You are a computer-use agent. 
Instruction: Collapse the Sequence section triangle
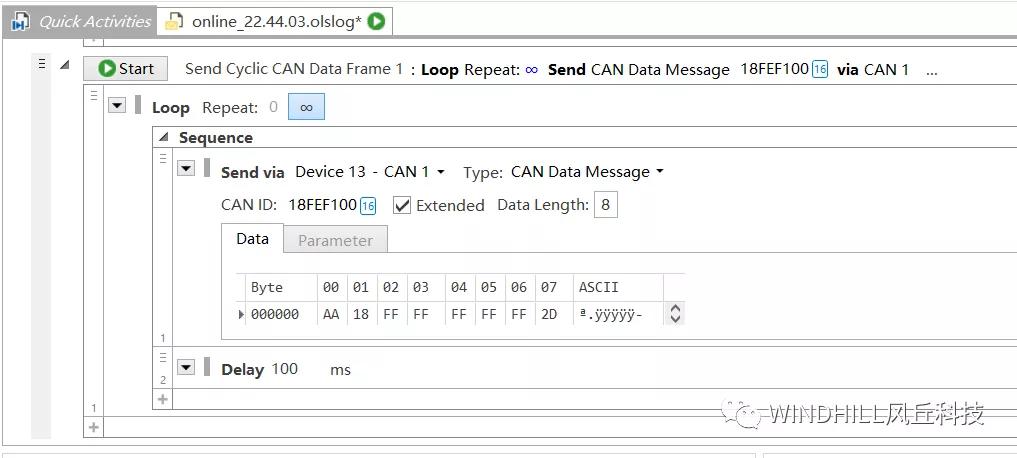(x=165, y=138)
